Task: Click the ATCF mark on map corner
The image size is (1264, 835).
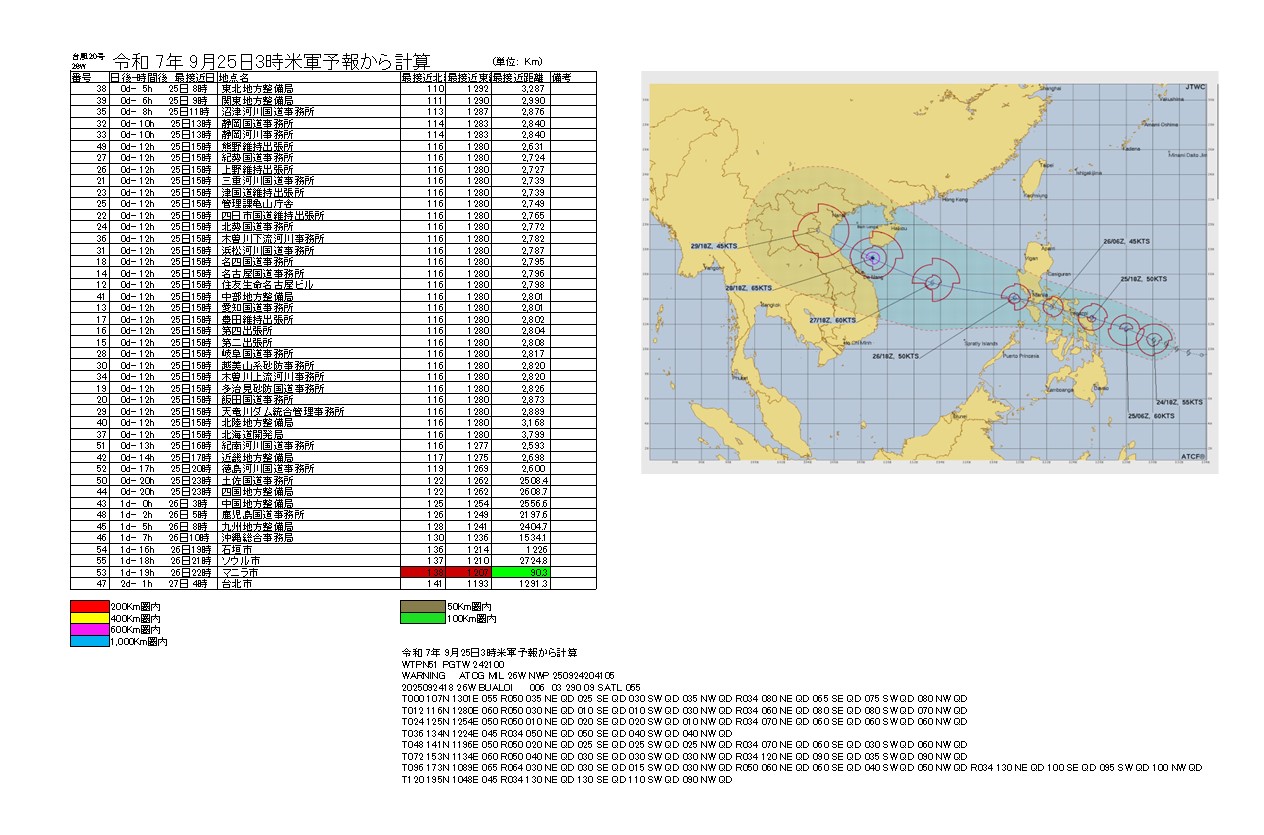Action: point(1193,456)
